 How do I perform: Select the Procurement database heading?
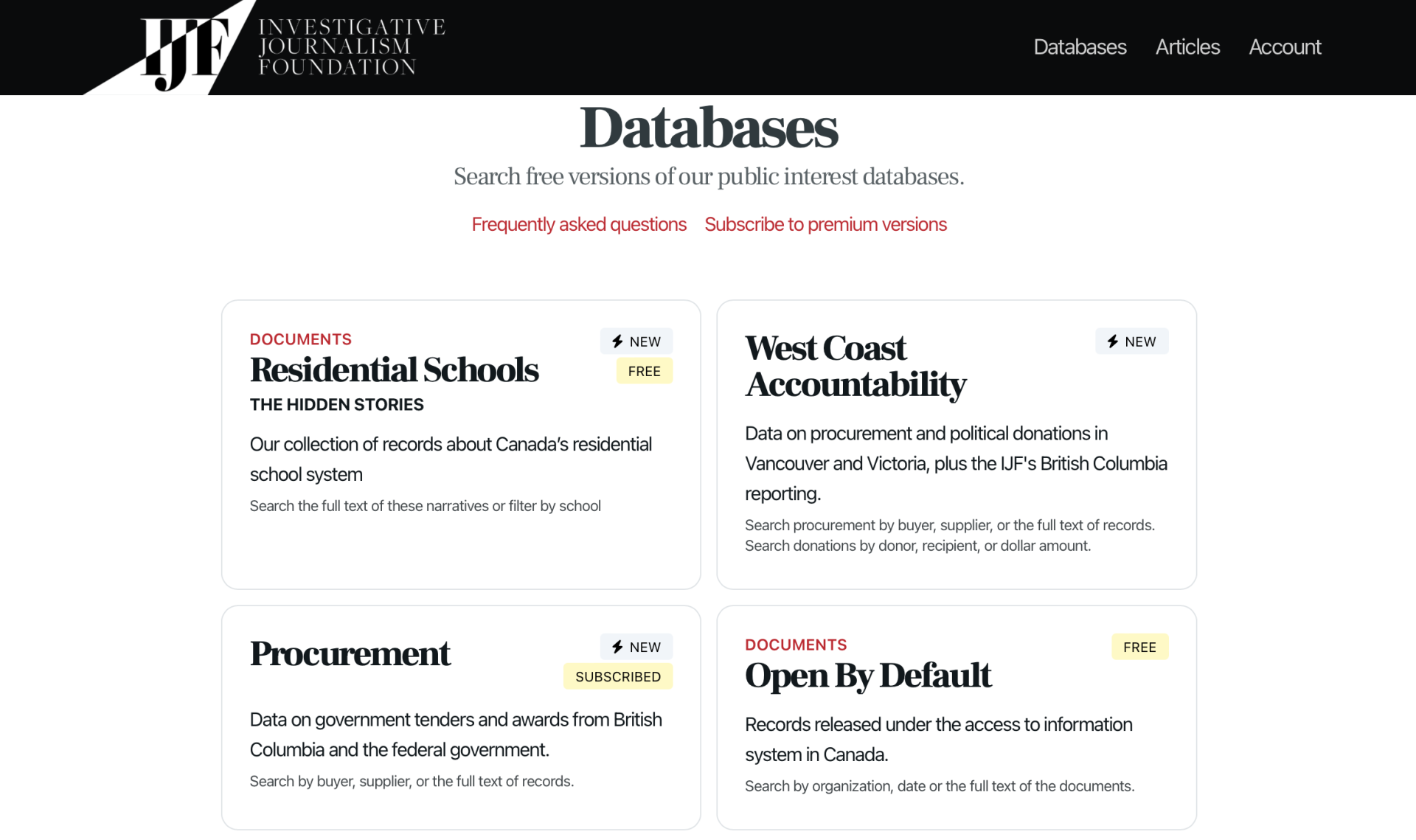(x=350, y=653)
